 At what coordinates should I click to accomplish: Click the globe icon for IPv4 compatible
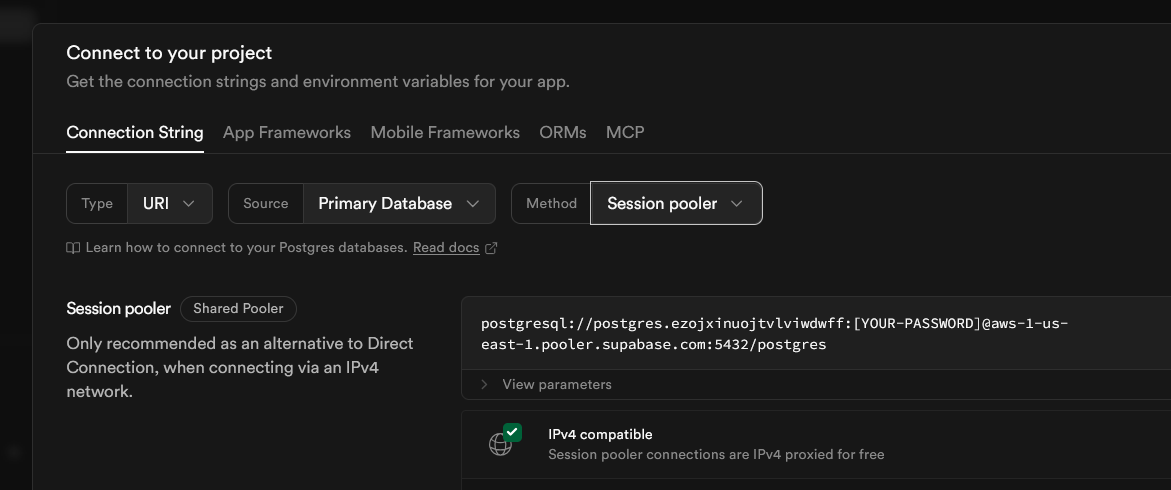[500, 445]
